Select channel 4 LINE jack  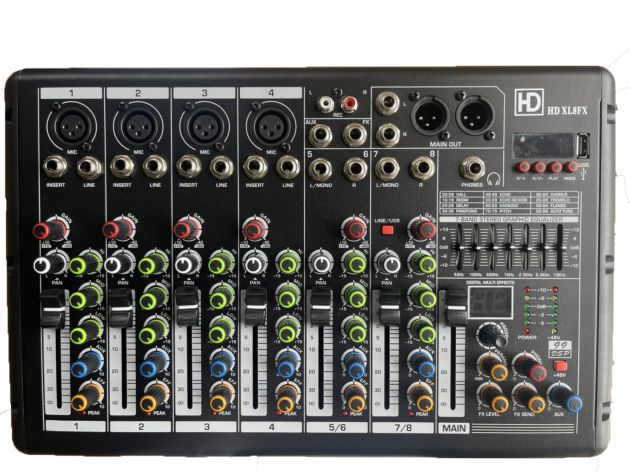288,168
